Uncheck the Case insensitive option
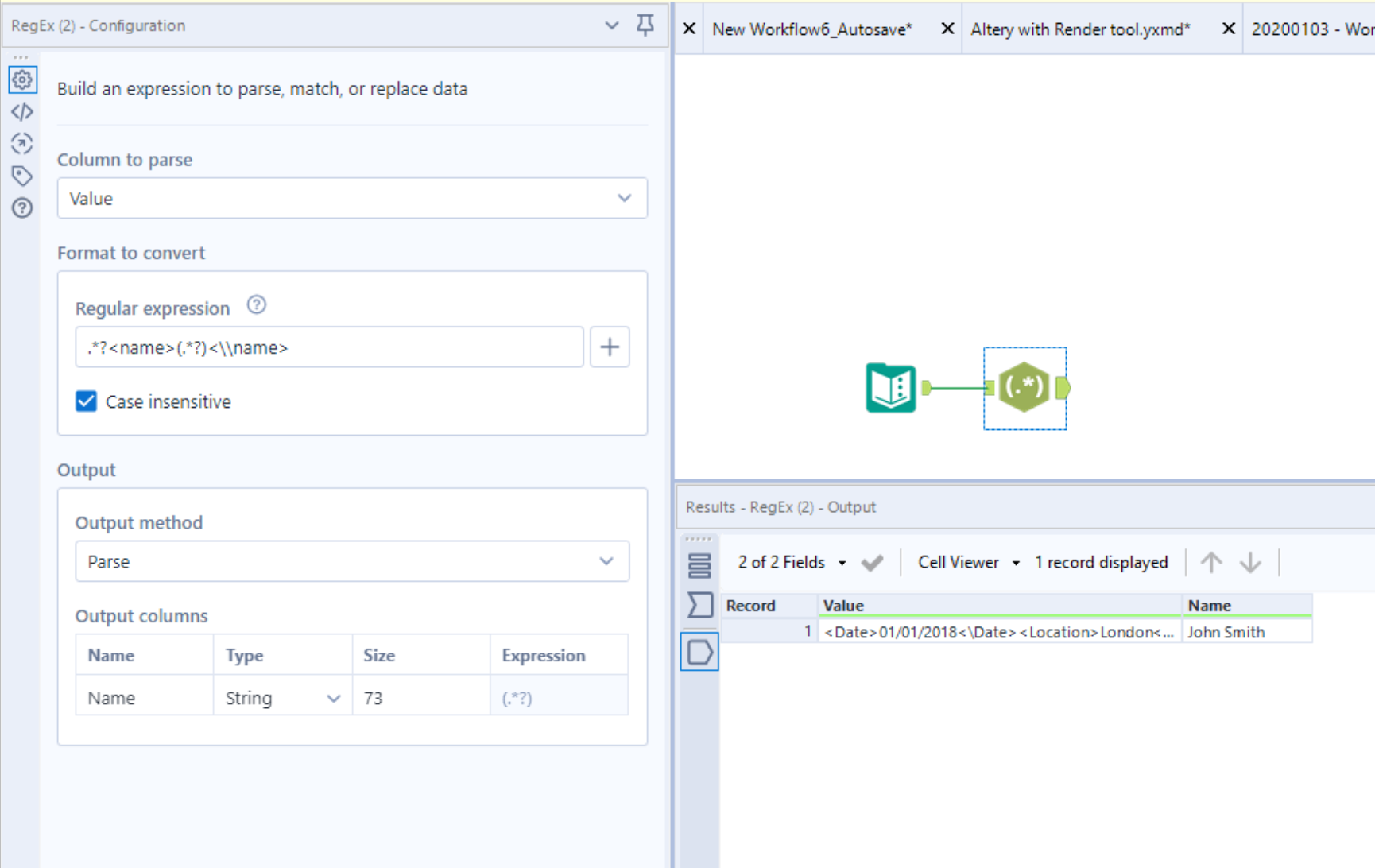The image size is (1375, 868). 86,401
